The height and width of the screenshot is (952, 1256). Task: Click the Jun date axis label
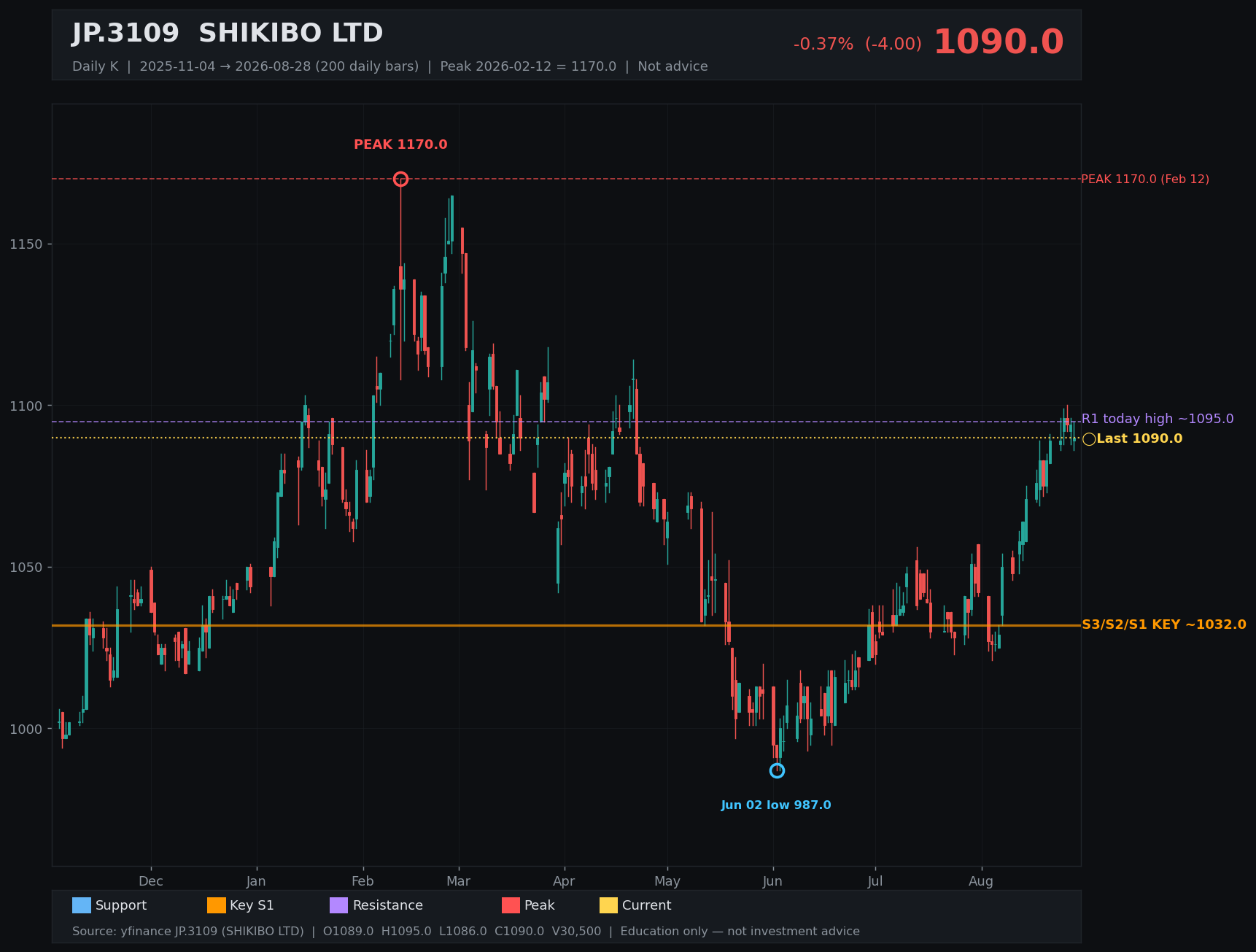772,881
